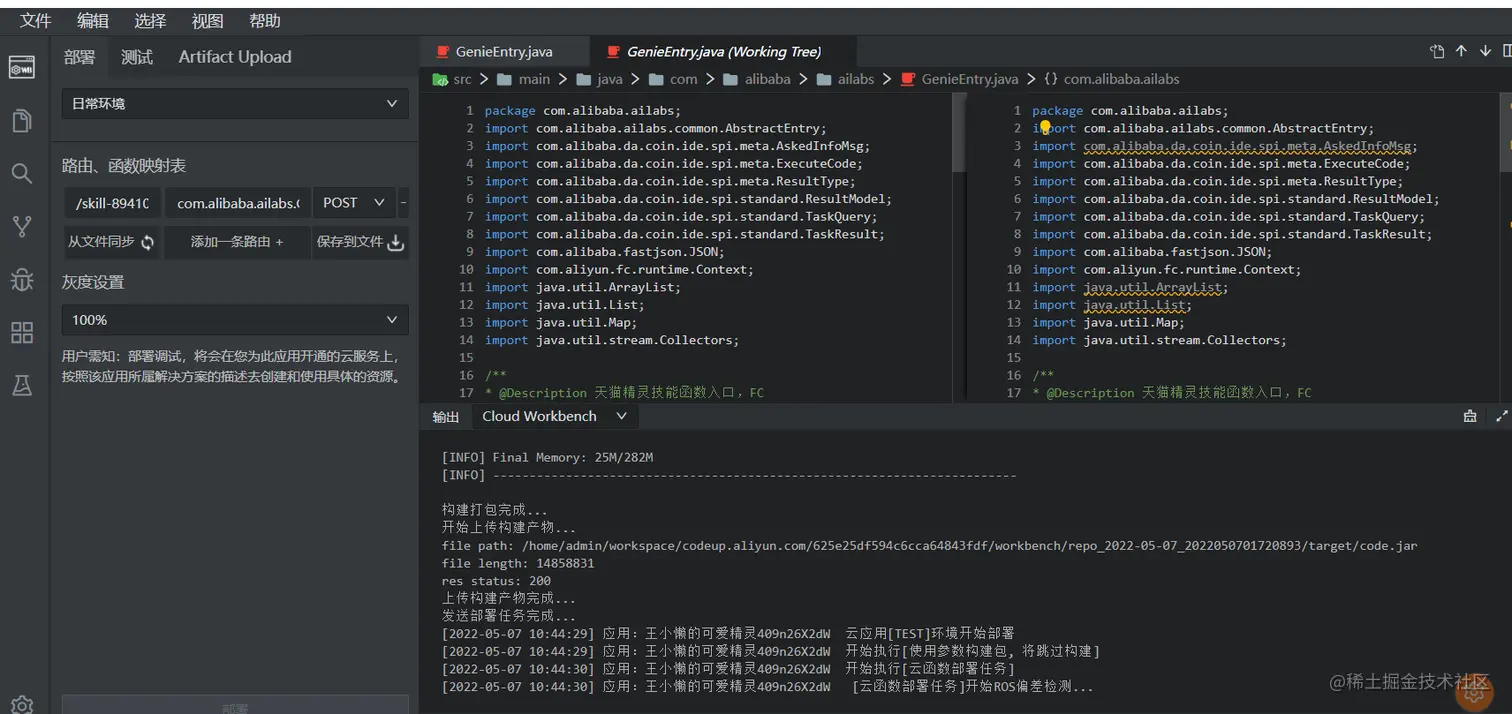The width and height of the screenshot is (1512, 714).
Task: Click src in the breadcrumb path
Action: tap(462, 79)
